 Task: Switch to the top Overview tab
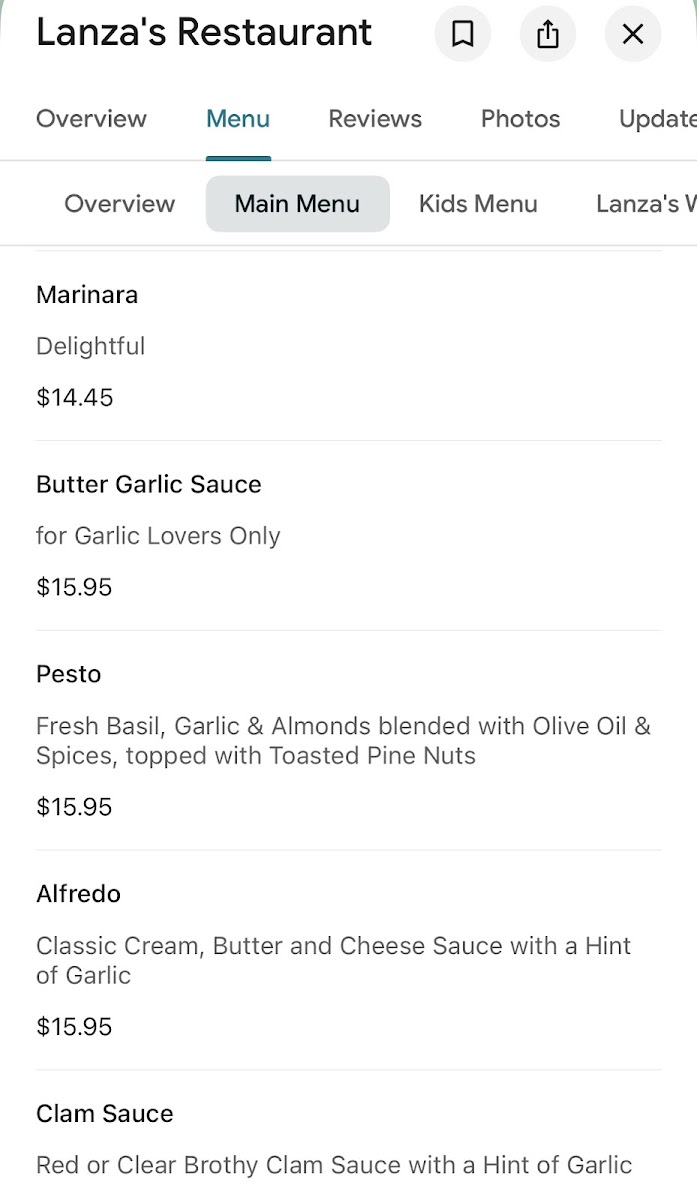pos(91,119)
